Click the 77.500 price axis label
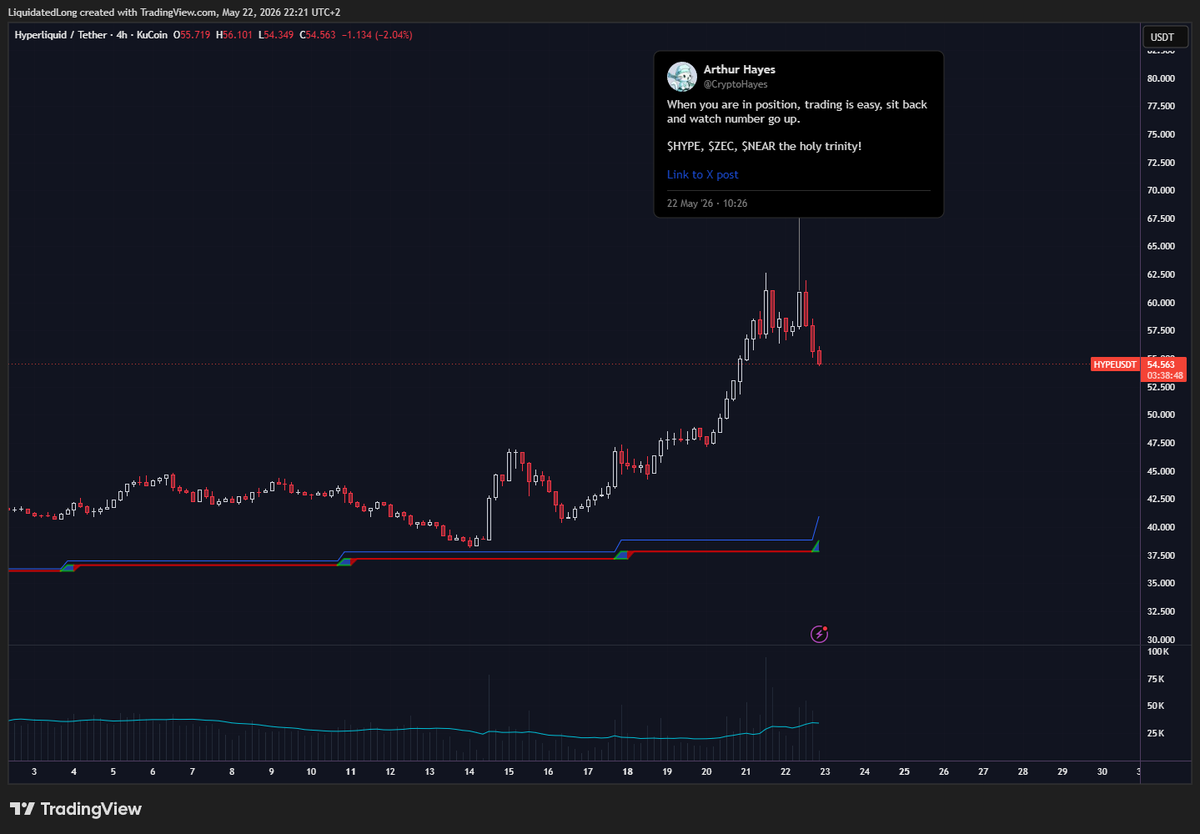1200x834 pixels. tap(1160, 106)
